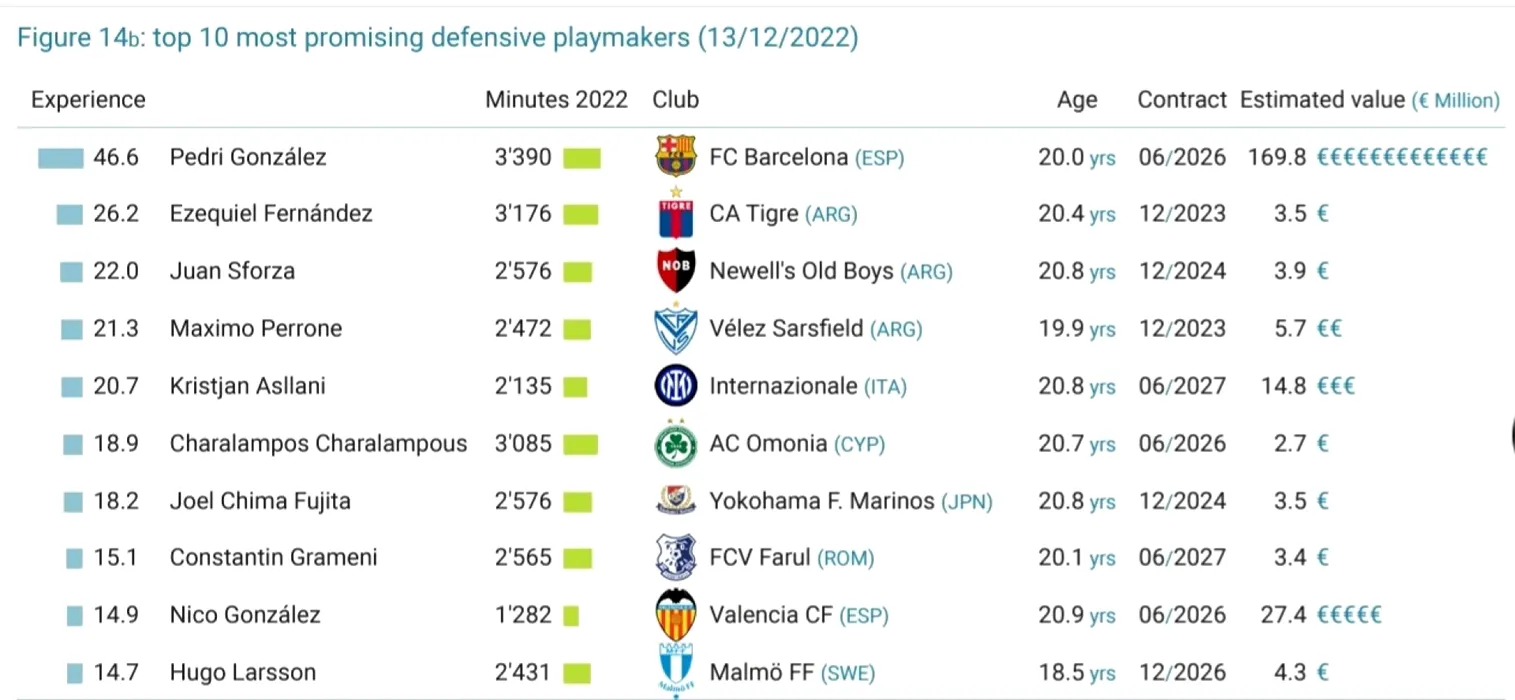Click the FC Barcelona club crest
1515x700 pixels.
point(675,156)
